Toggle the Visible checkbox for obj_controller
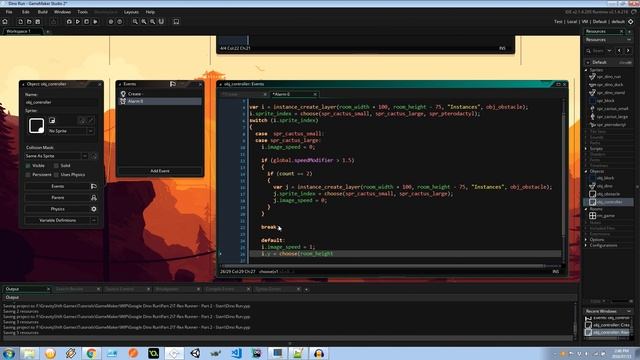 point(28,166)
